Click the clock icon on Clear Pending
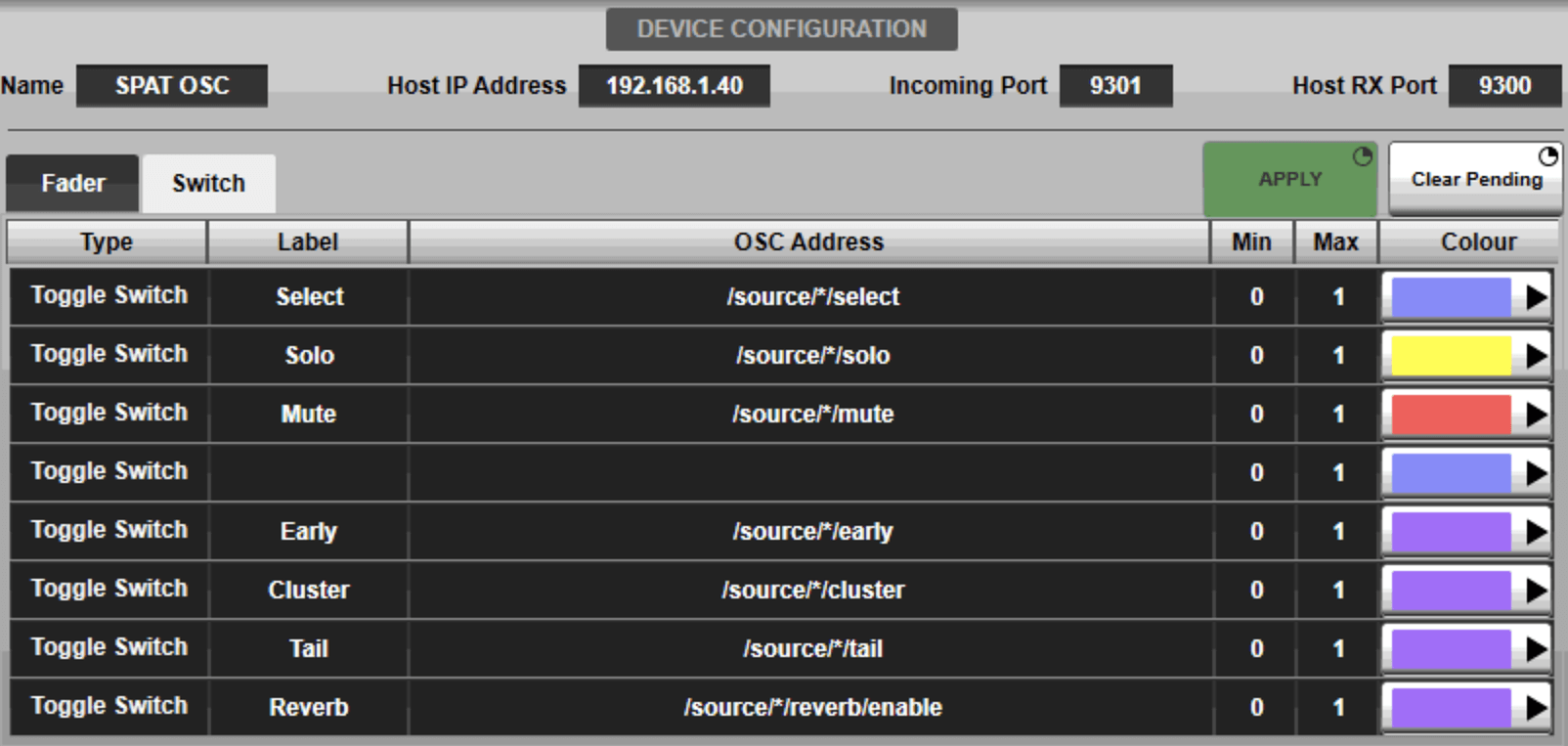 pos(1548,156)
